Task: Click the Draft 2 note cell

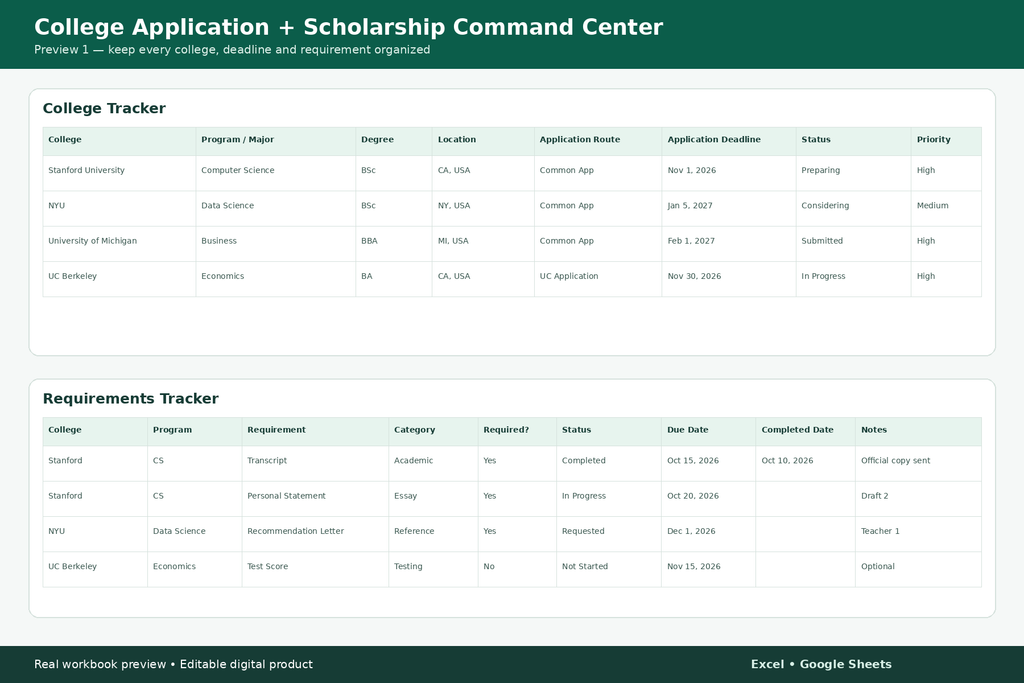Action: pos(918,499)
